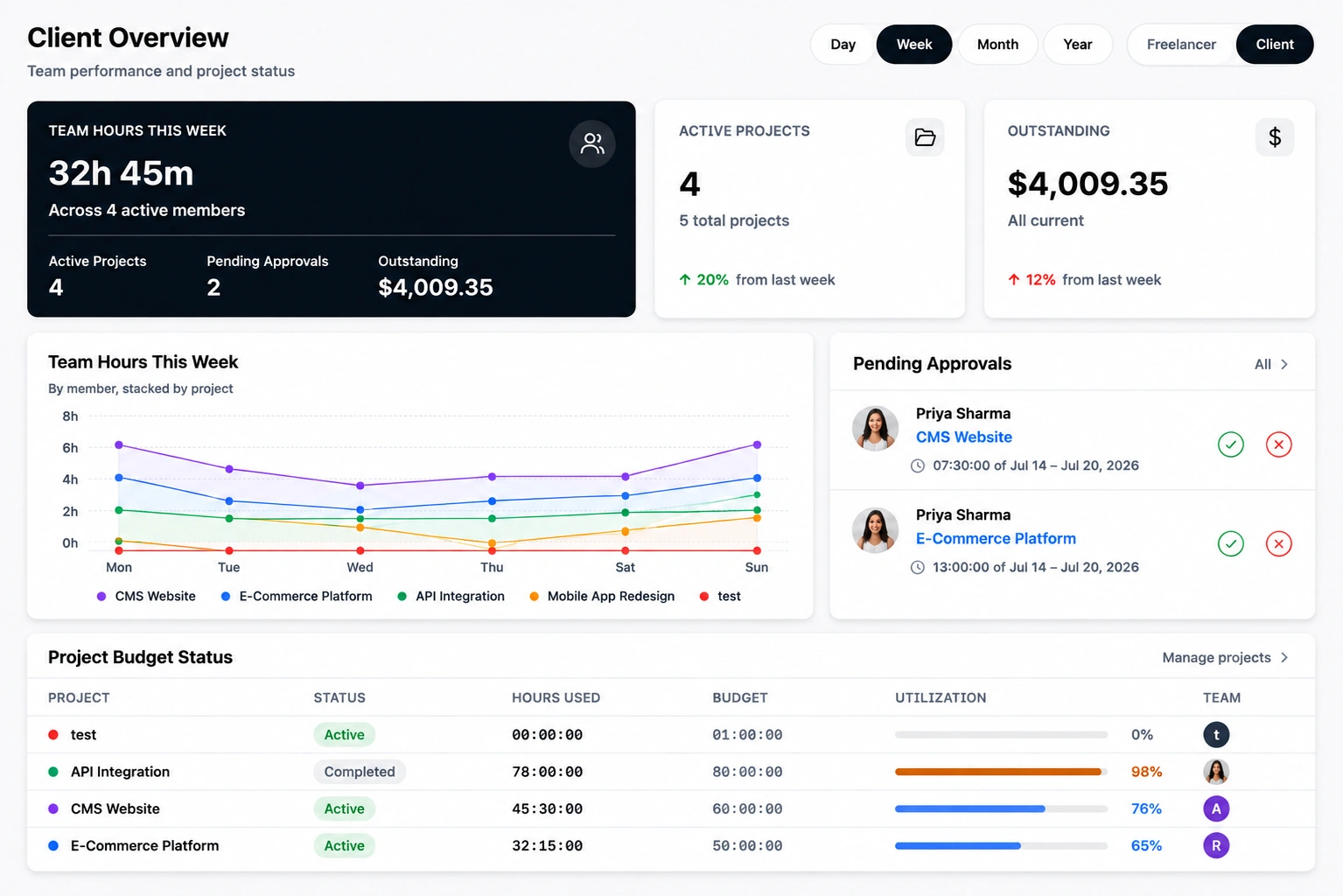1343x896 pixels.
Task: Open the E-Commerce Platform link in Pending Approvals
Action: click(996, 539)
